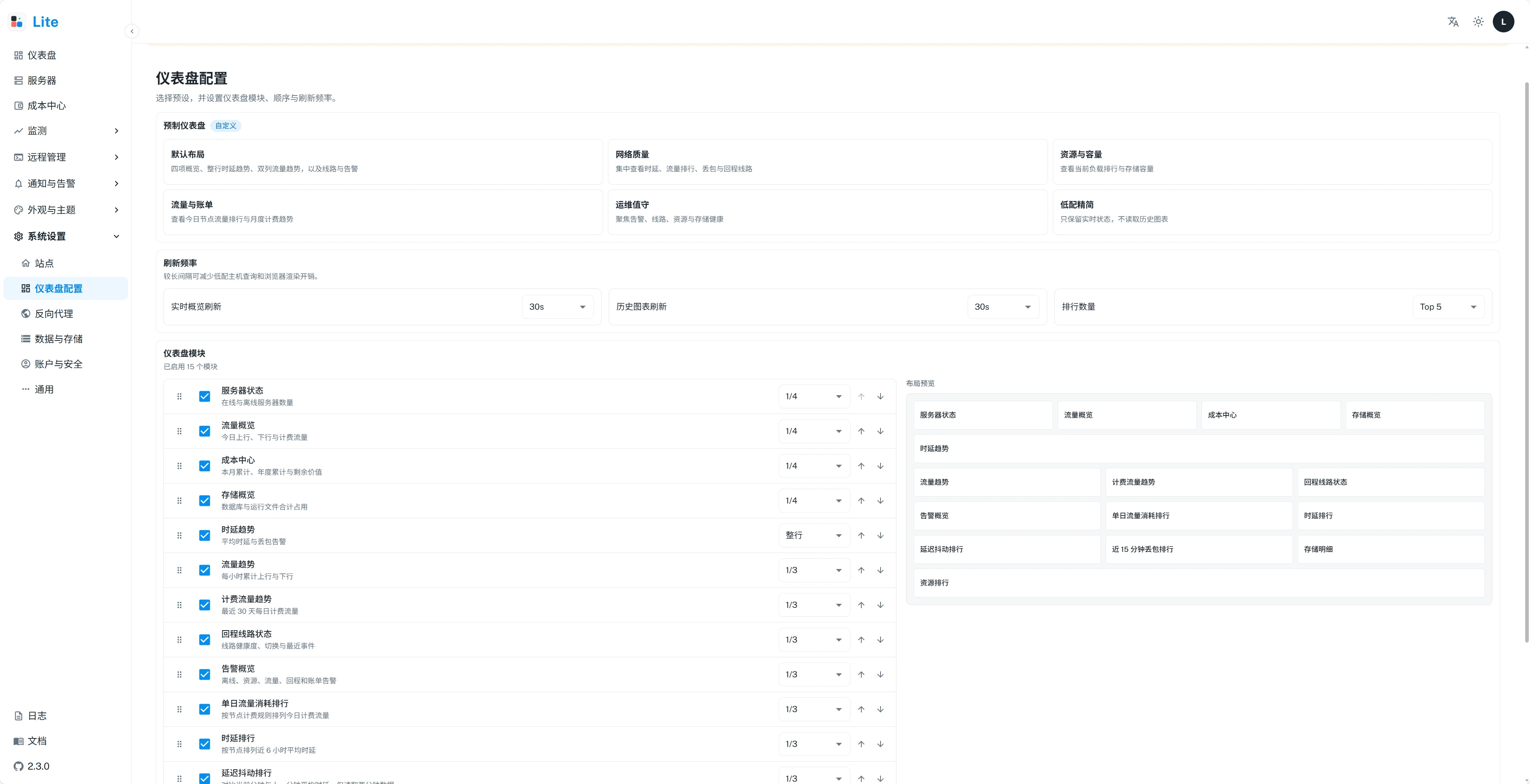1530x784 pixels.
Task: Open the 排行数量 Top 5 dropdown
Action: 1448,306
